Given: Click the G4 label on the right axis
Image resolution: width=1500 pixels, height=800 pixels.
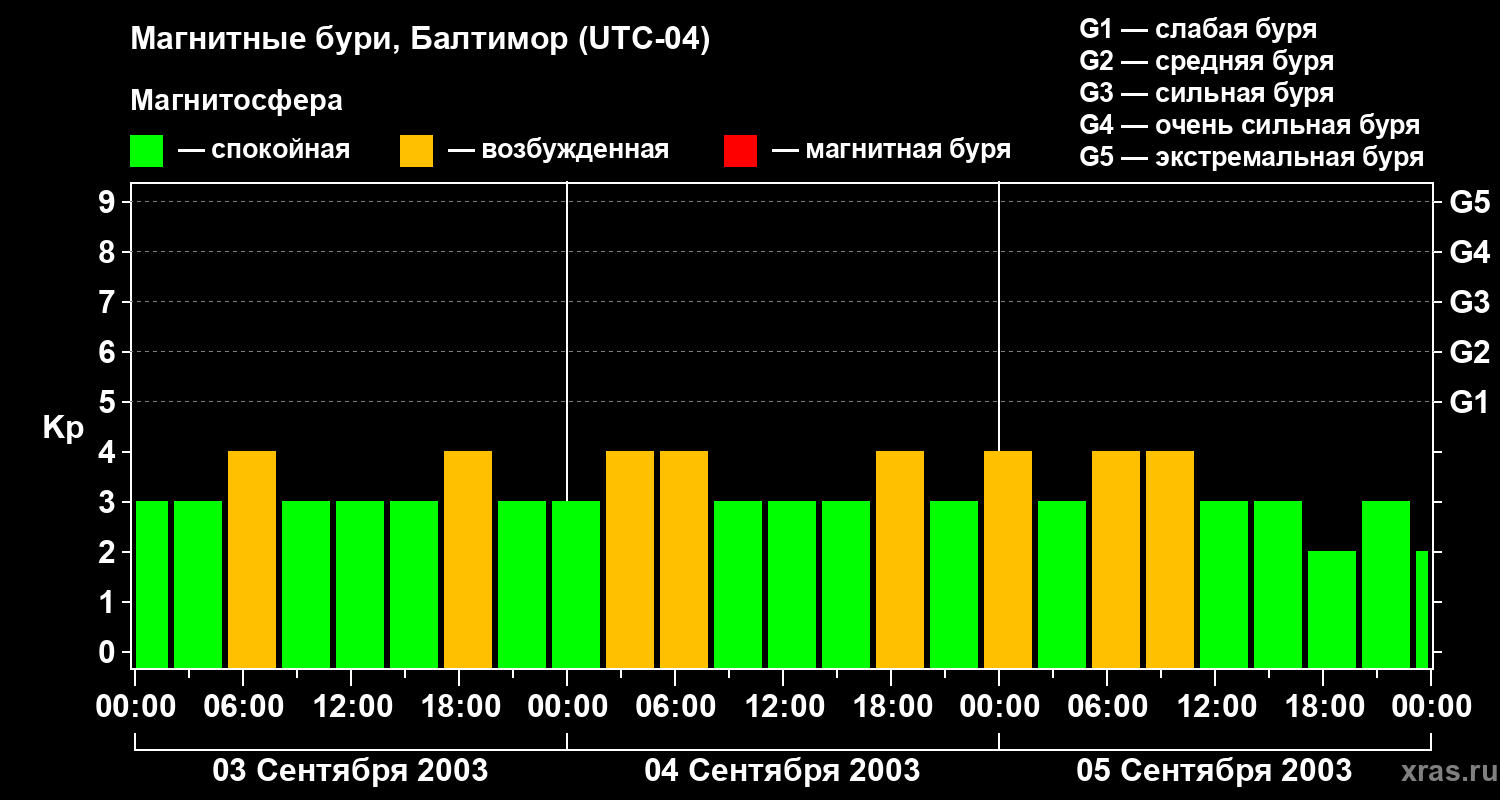Looking at the screenshot, I should pyautogui.click(x=1469, y=252).
